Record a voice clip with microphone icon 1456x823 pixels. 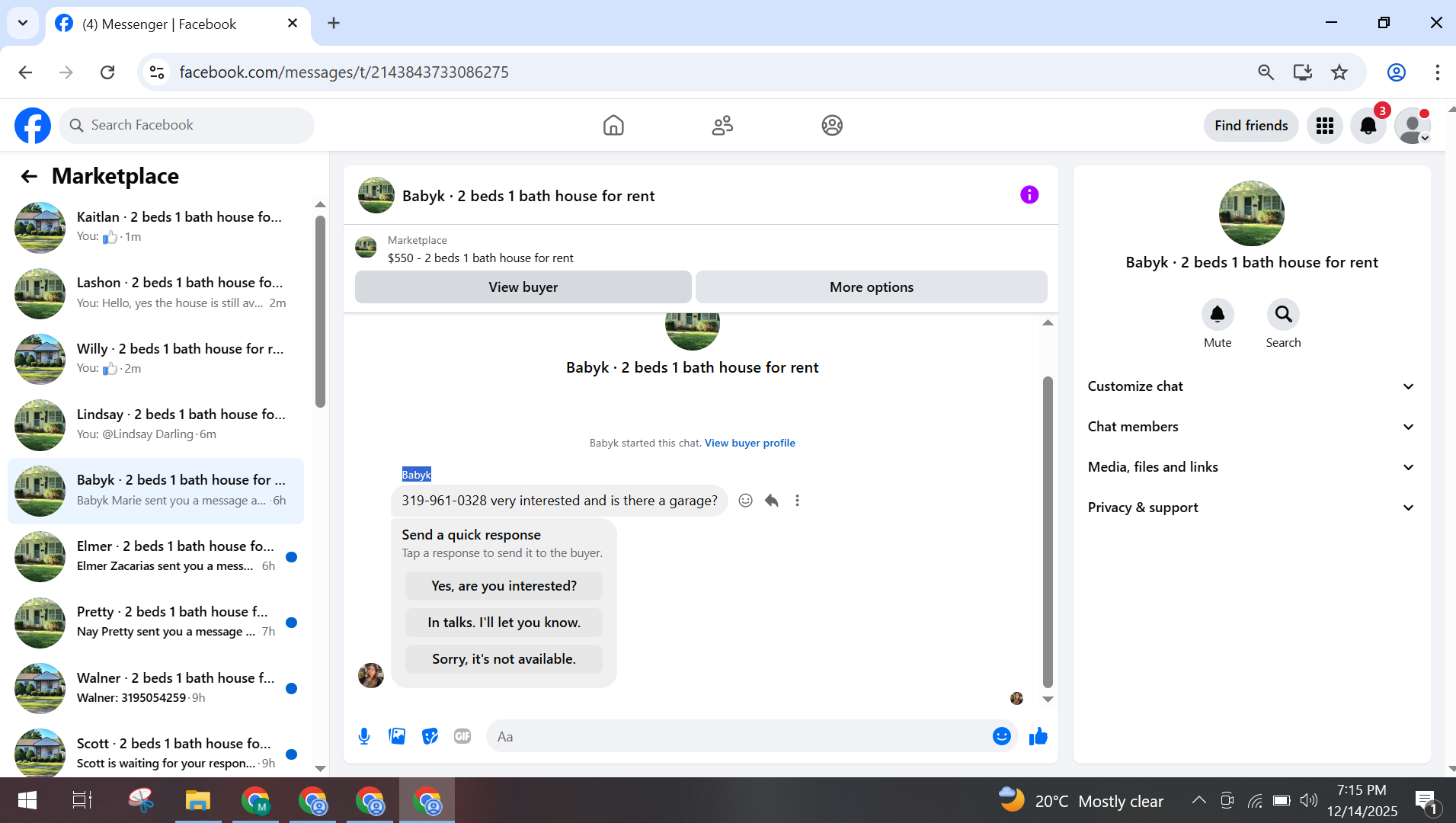point(364,736)
